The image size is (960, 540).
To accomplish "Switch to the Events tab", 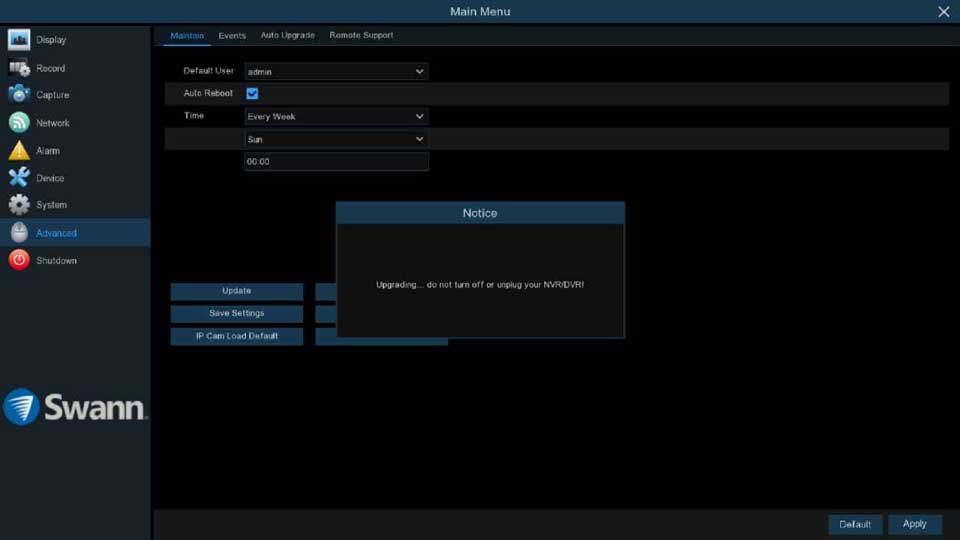I will click(x=232, y=36).
